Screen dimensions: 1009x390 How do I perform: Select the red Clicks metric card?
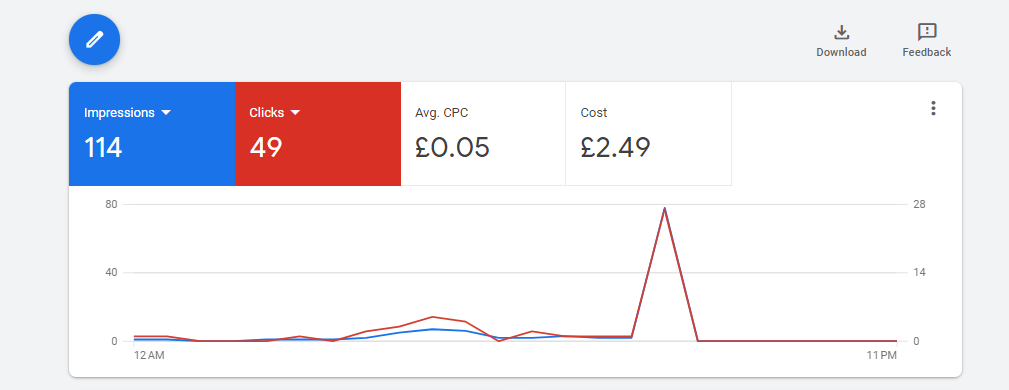click(318, 134)
